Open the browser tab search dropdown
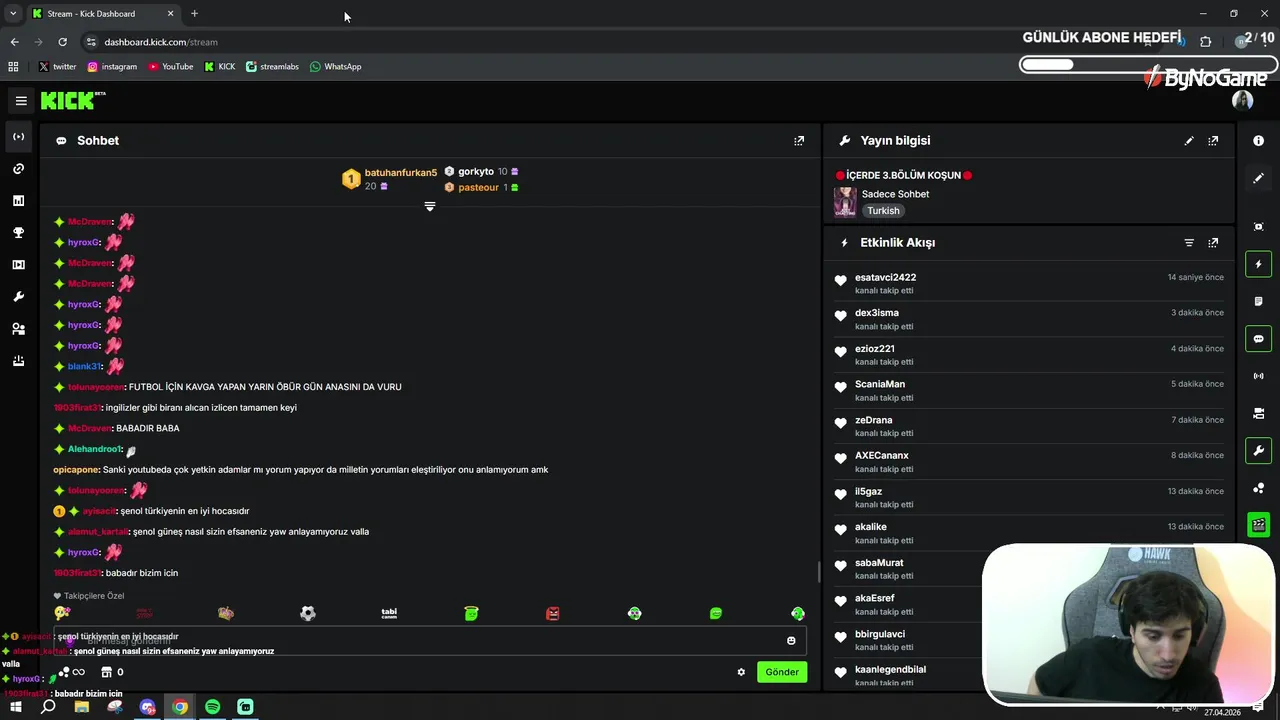 pyautogui.click(x=13, y=13)
